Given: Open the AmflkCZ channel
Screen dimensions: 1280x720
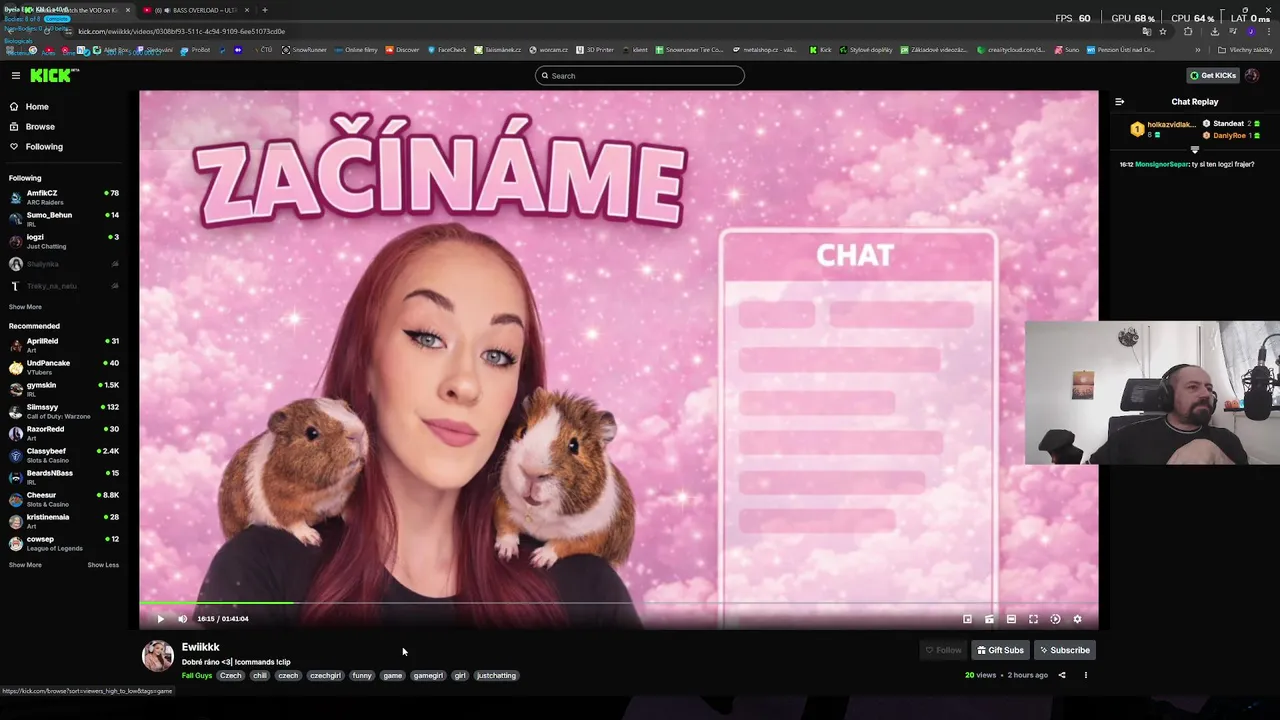Looking at the screenshot, I should [64, 197].
